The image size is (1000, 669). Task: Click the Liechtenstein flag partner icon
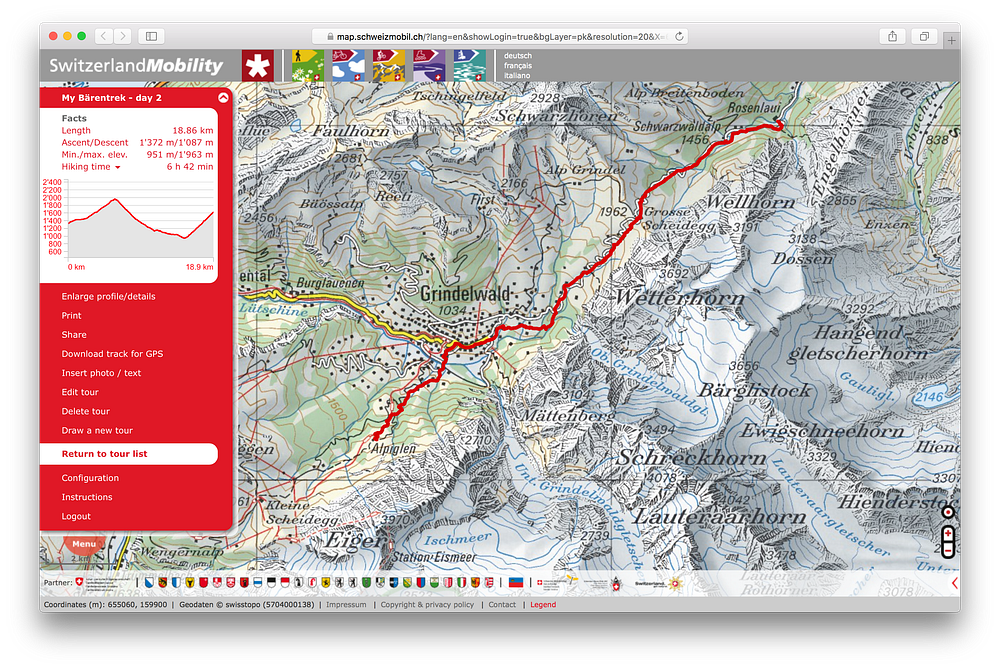(515, 583)
